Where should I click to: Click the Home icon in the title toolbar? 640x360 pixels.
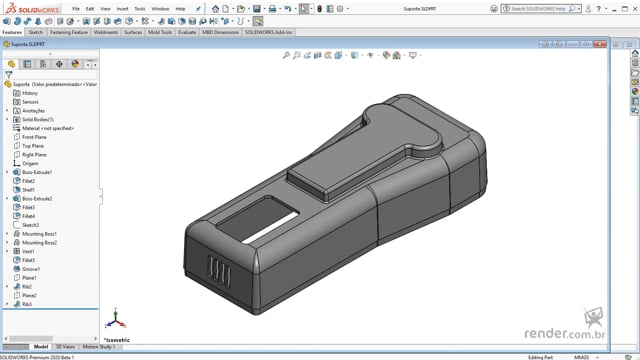pos(215,9)
